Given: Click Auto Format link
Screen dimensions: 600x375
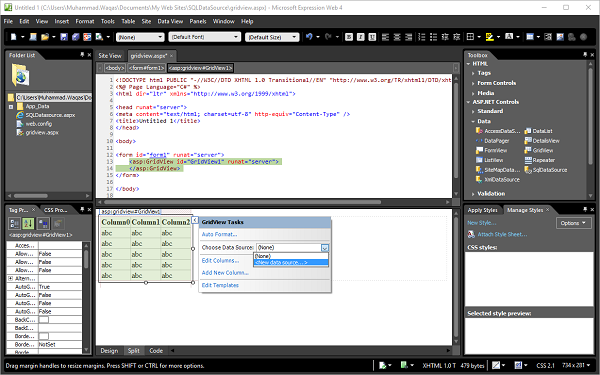Looking at the screenshot, I should pos(219,234).
